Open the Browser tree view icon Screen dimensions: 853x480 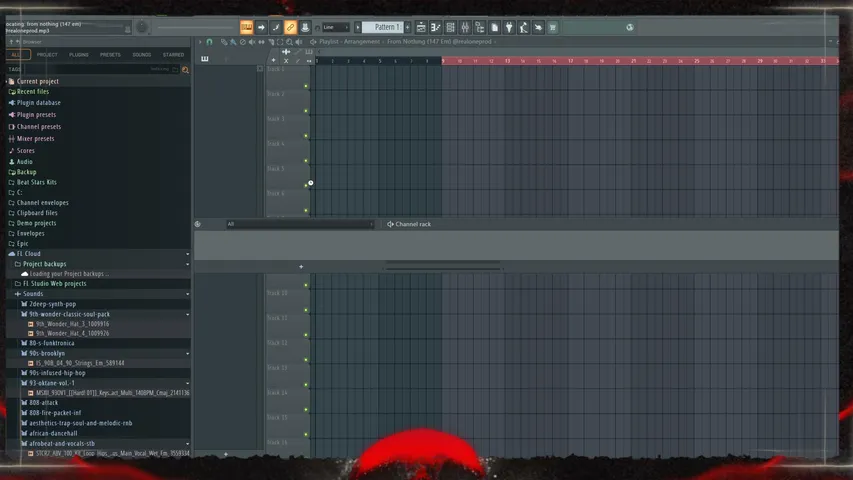pos(480,27)
